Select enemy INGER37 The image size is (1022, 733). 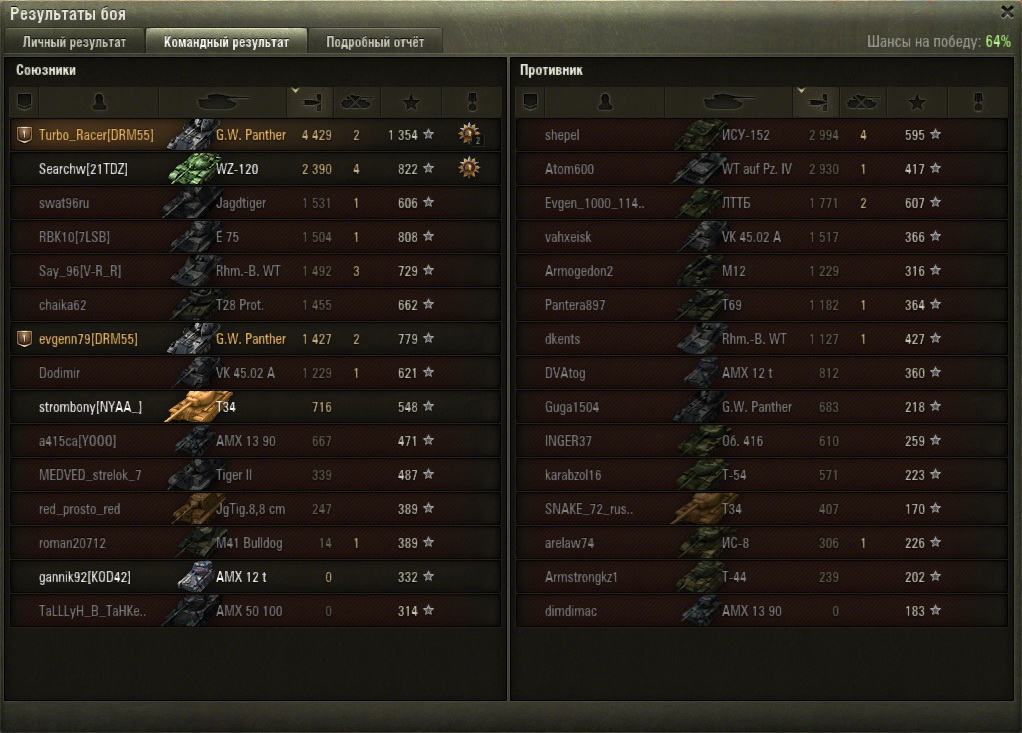coord(568,441)
